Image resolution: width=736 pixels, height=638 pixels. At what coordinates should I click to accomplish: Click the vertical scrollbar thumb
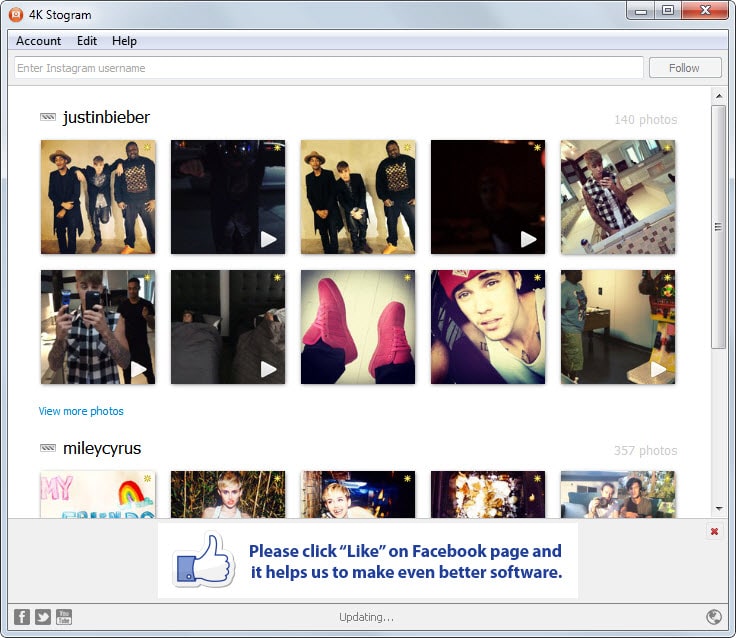719,227
